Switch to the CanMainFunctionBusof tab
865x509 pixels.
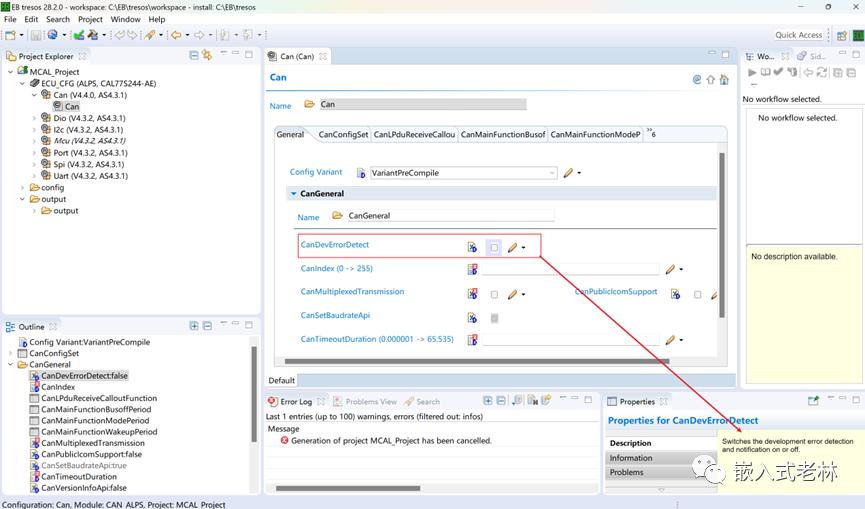503,135
